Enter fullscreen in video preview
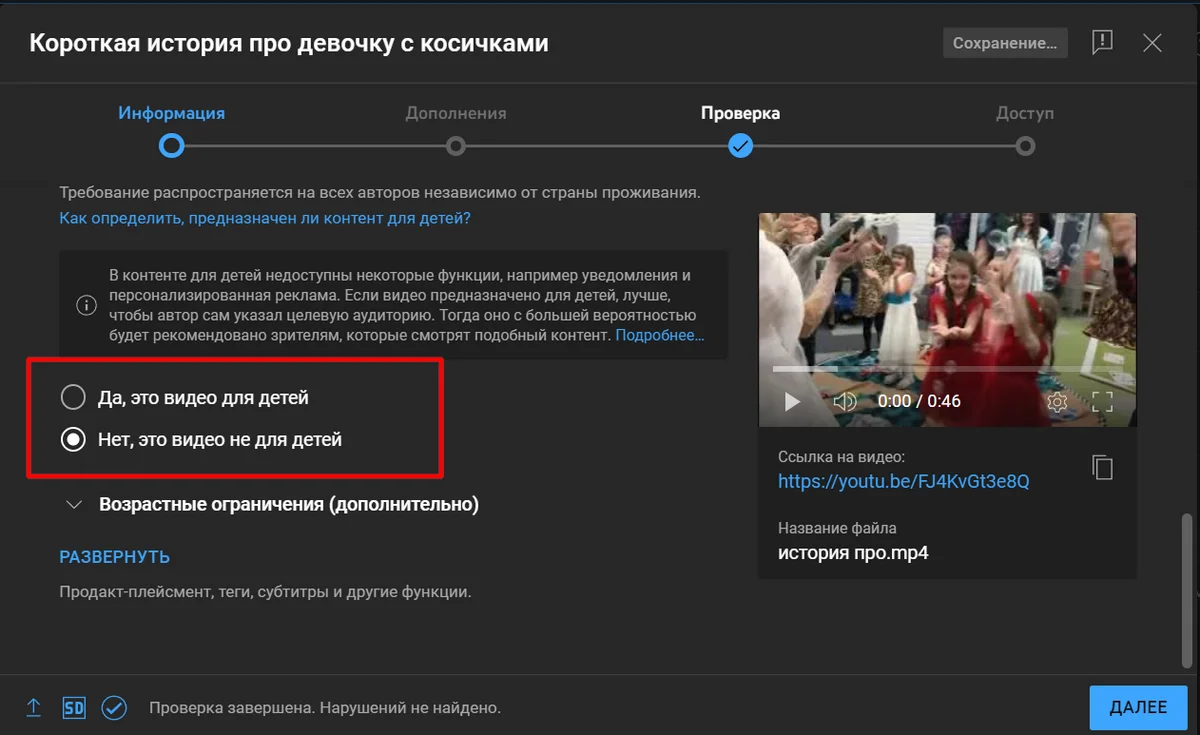This screenshot has height=735, width=1200. pyautogui.click(x=1102, y=402)
